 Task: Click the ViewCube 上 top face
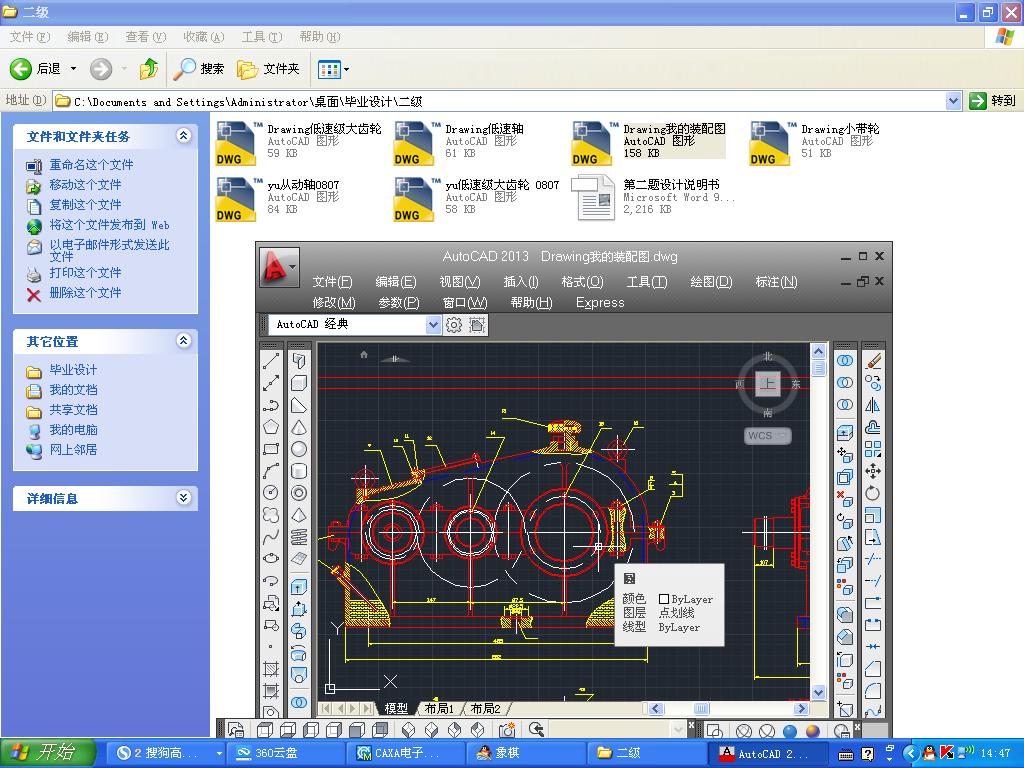click(x=767, y=385)
